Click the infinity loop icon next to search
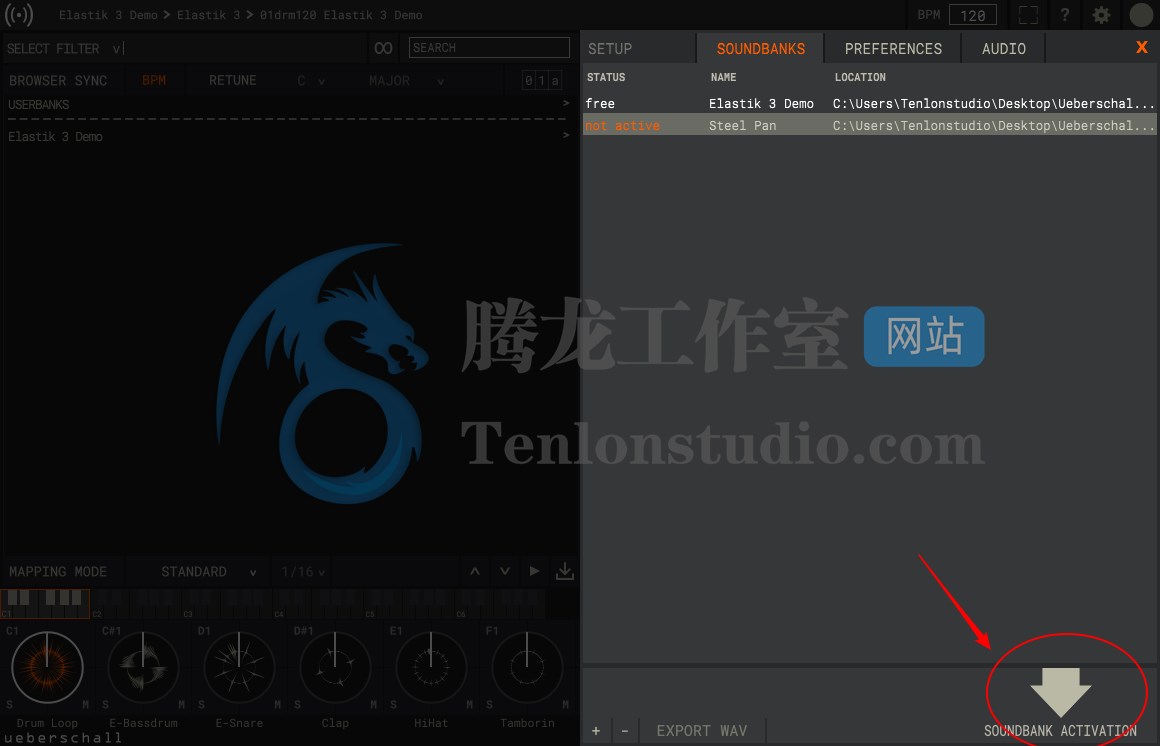The height and width of the screenshot is (746, 1160). 383,47
